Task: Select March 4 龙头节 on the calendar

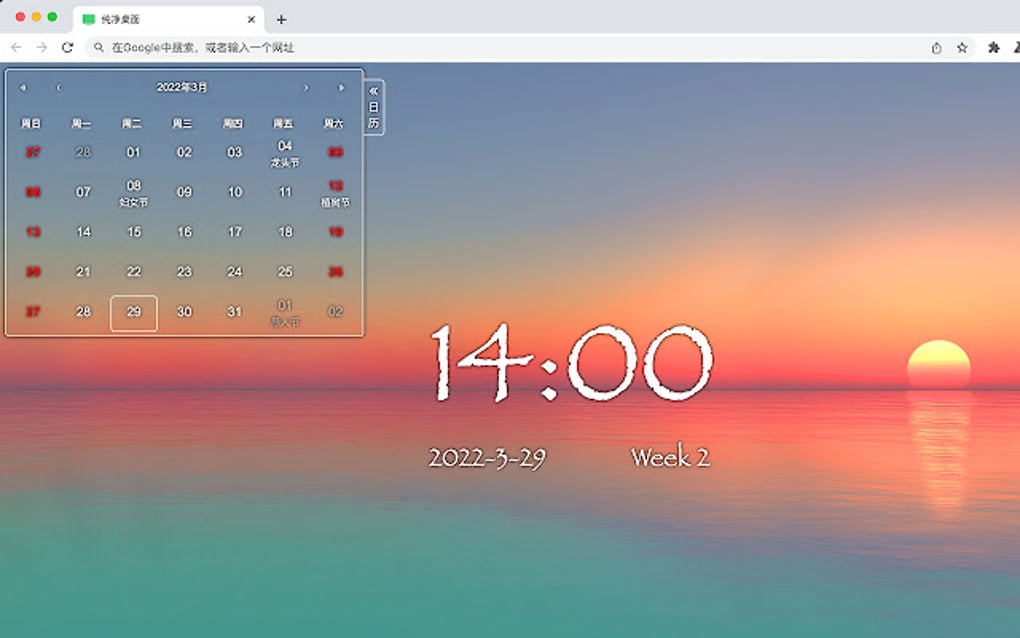Action: 284,152
